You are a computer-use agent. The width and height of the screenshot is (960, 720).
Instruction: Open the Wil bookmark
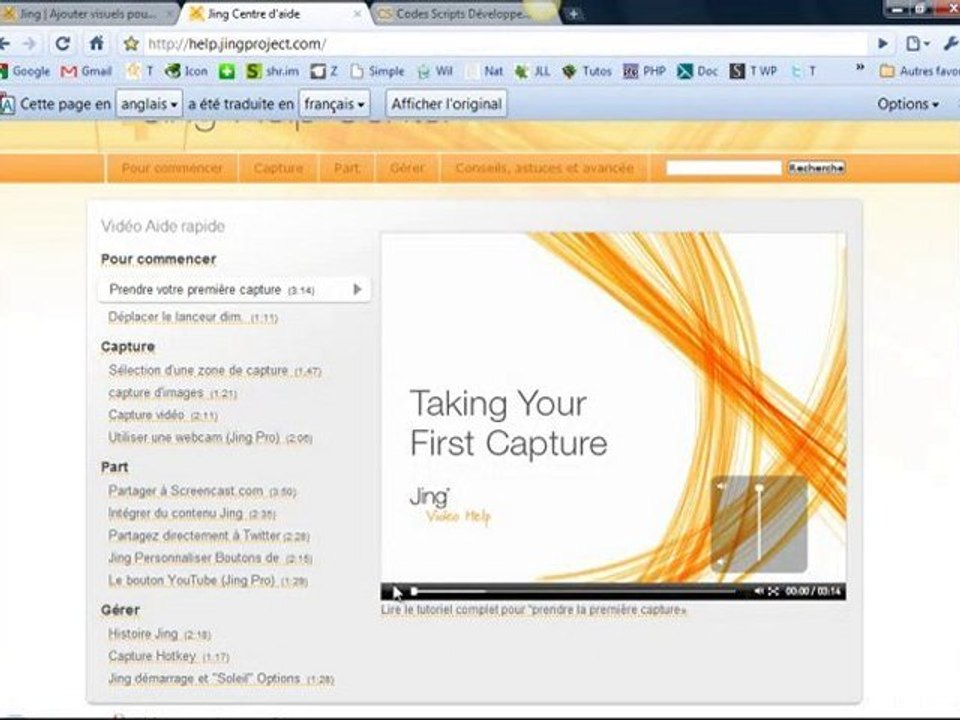[x=435, y=71]
